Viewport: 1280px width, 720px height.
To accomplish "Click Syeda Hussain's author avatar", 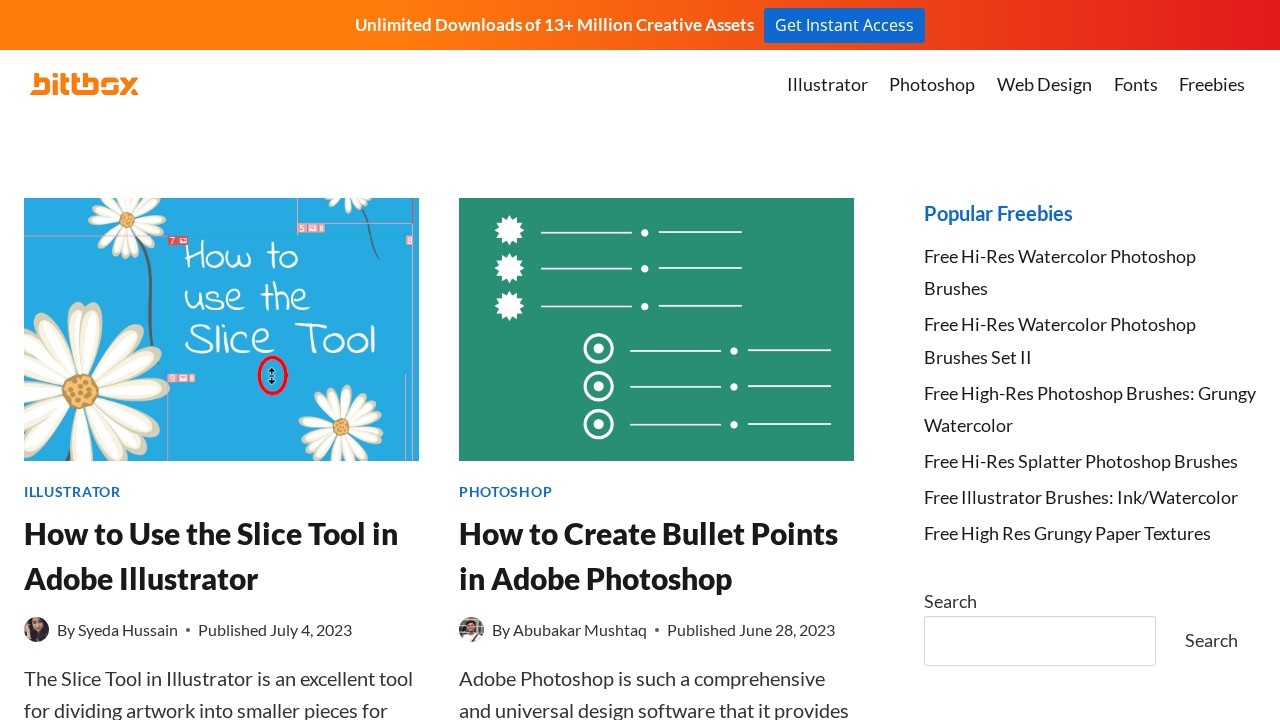I will [x=37, y=630].
